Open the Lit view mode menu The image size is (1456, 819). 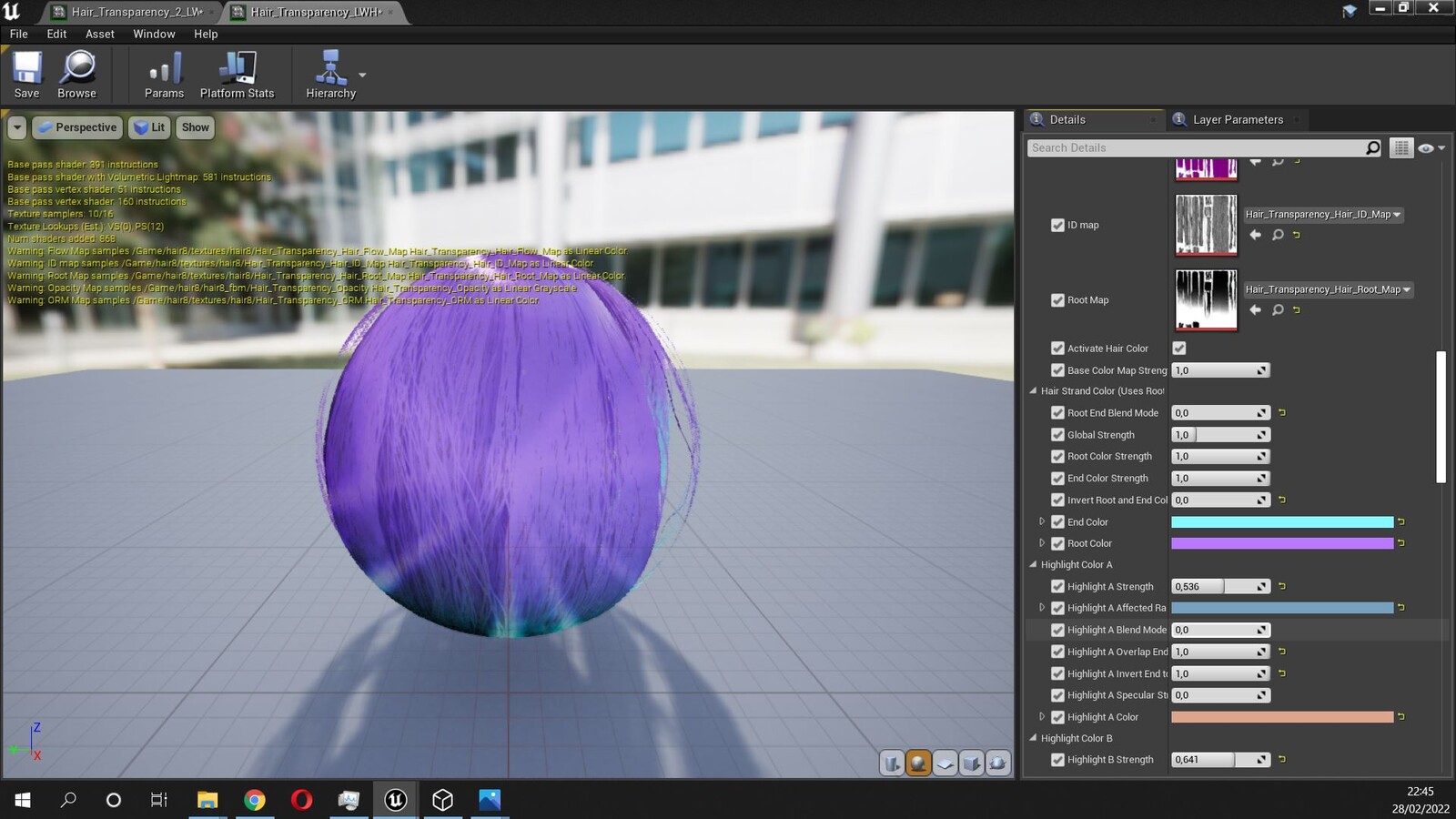coord(148,127)
